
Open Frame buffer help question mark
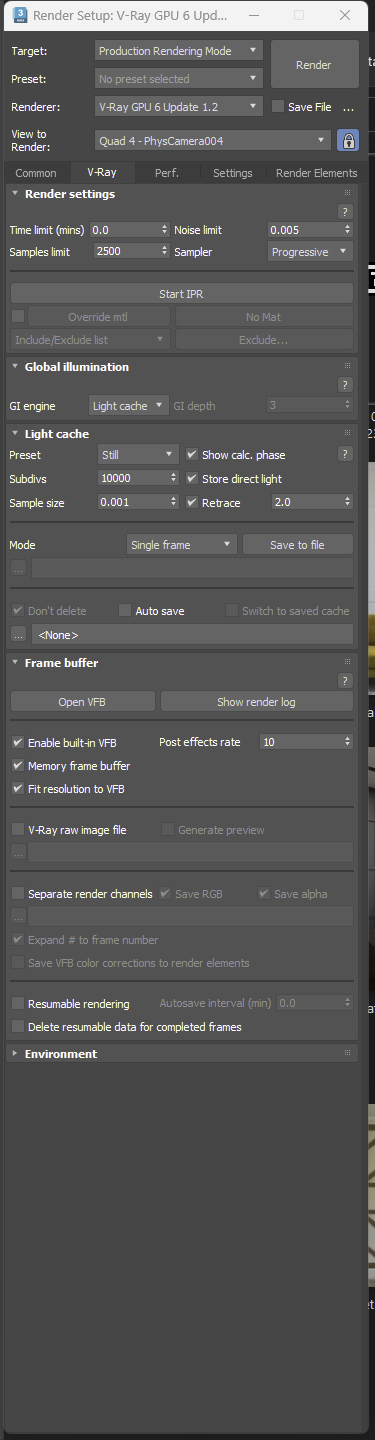(345, 680)
